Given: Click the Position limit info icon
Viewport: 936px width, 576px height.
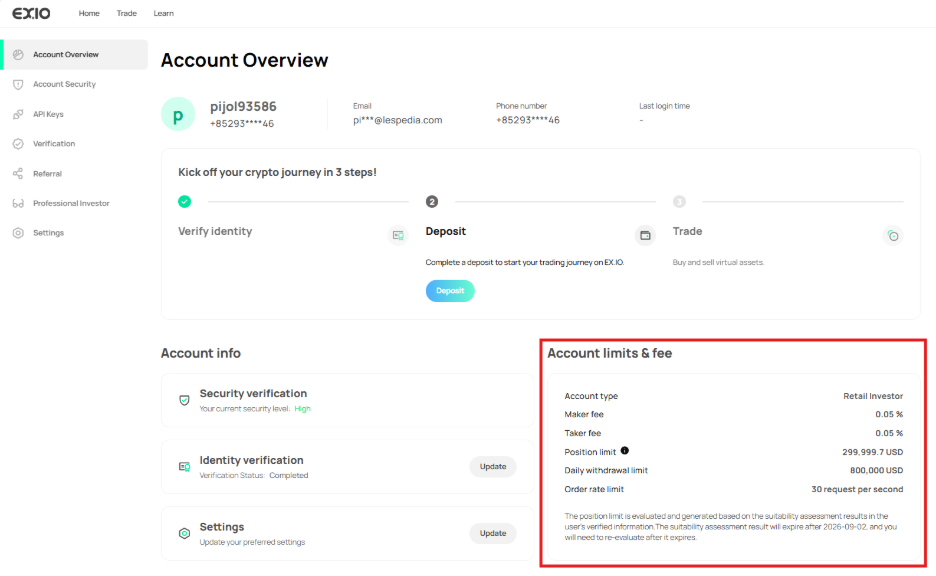Looking at the screenshot, I should pos(625,451).
